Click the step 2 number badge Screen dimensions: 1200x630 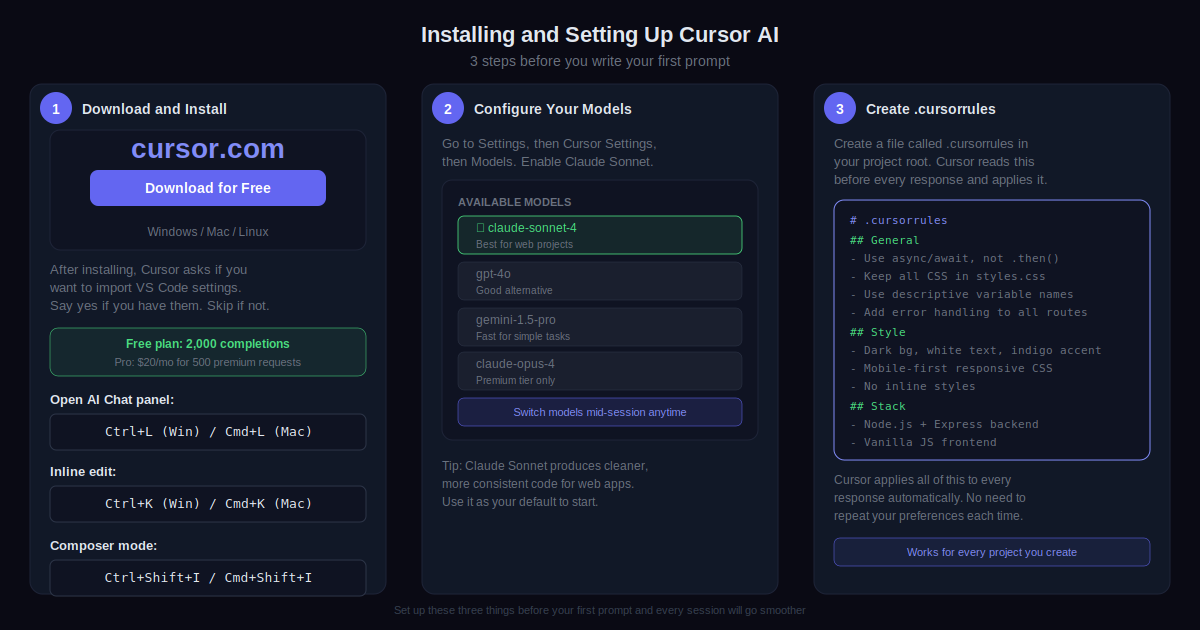[448, 108]
